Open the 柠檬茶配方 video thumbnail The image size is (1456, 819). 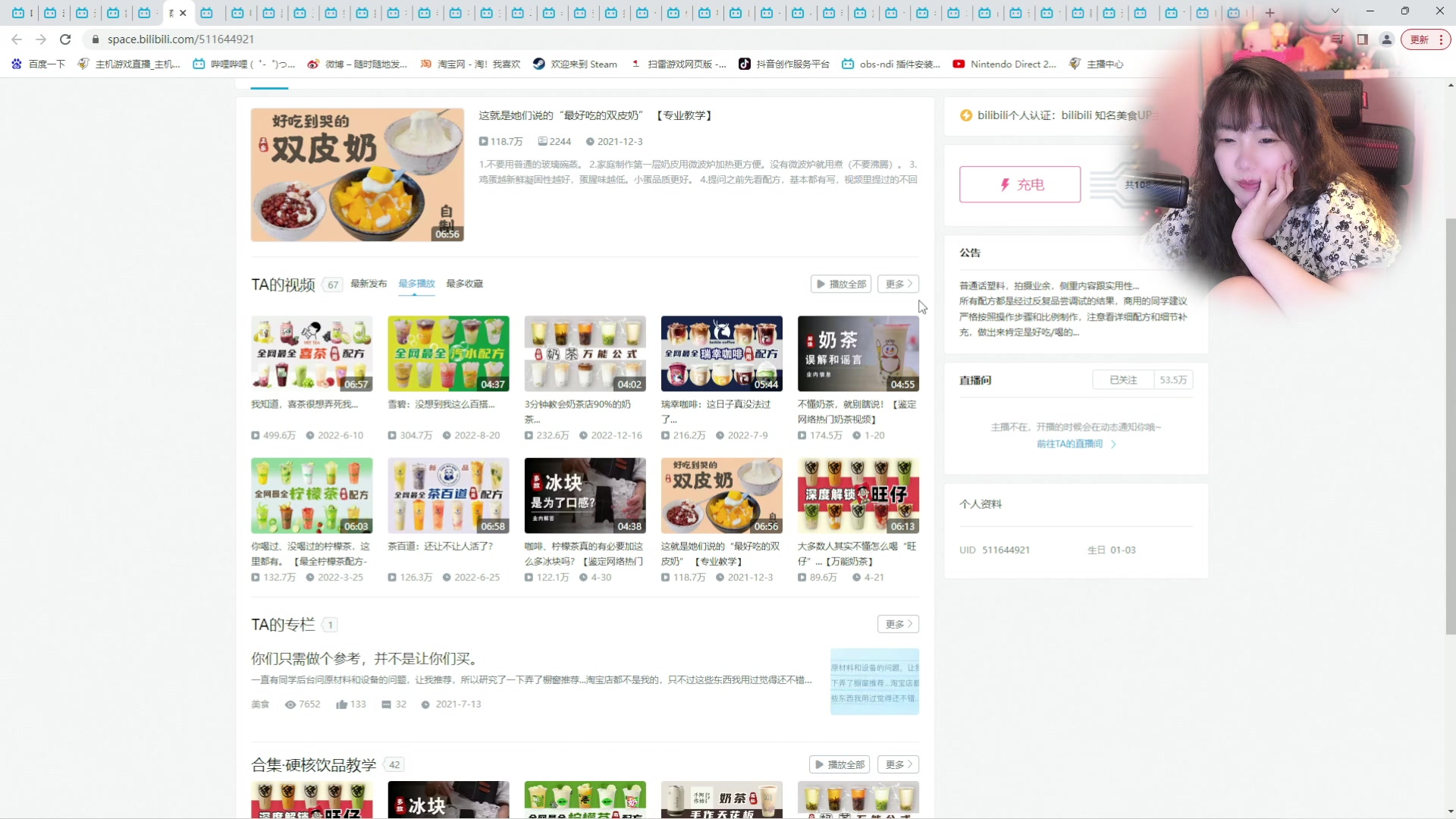click(312, 495)
